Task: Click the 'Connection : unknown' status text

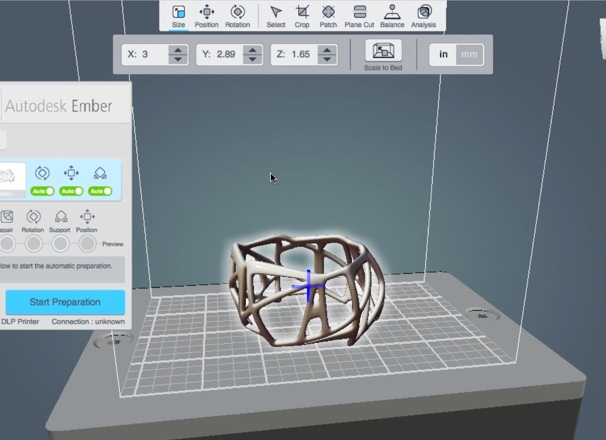Action: click(88, 322)
